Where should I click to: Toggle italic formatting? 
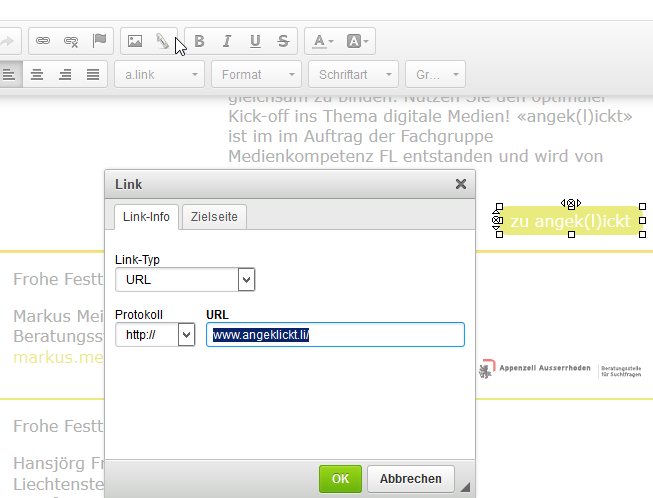pos(227,41)
